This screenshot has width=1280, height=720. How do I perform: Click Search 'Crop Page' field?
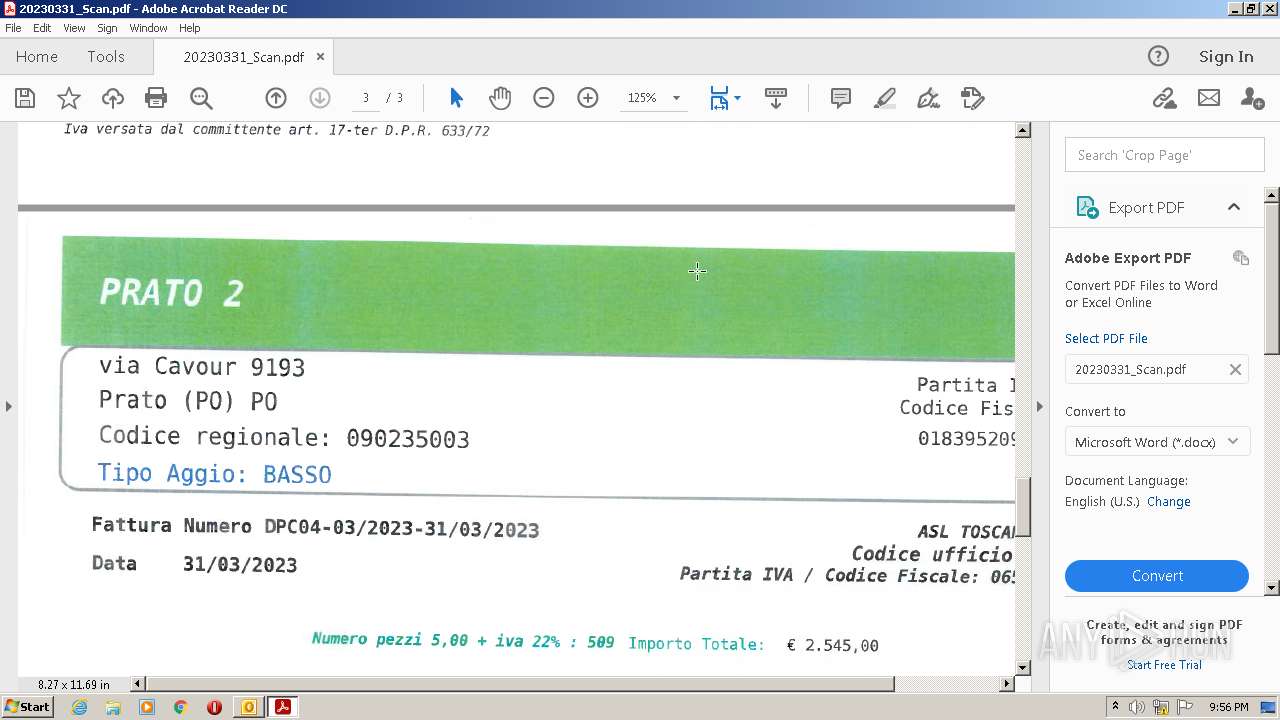(1164, 155)
